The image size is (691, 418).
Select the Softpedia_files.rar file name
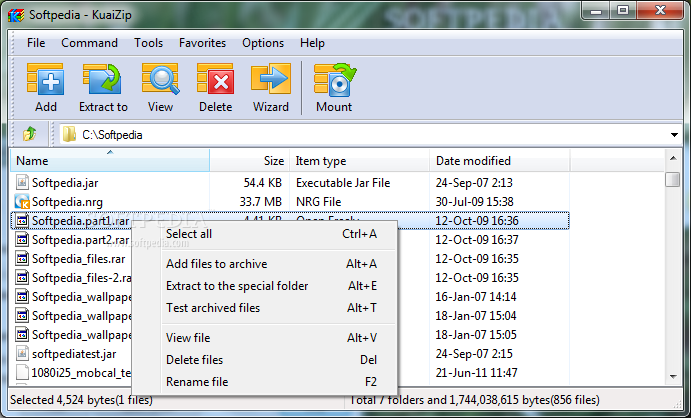(x=79, y=259)
